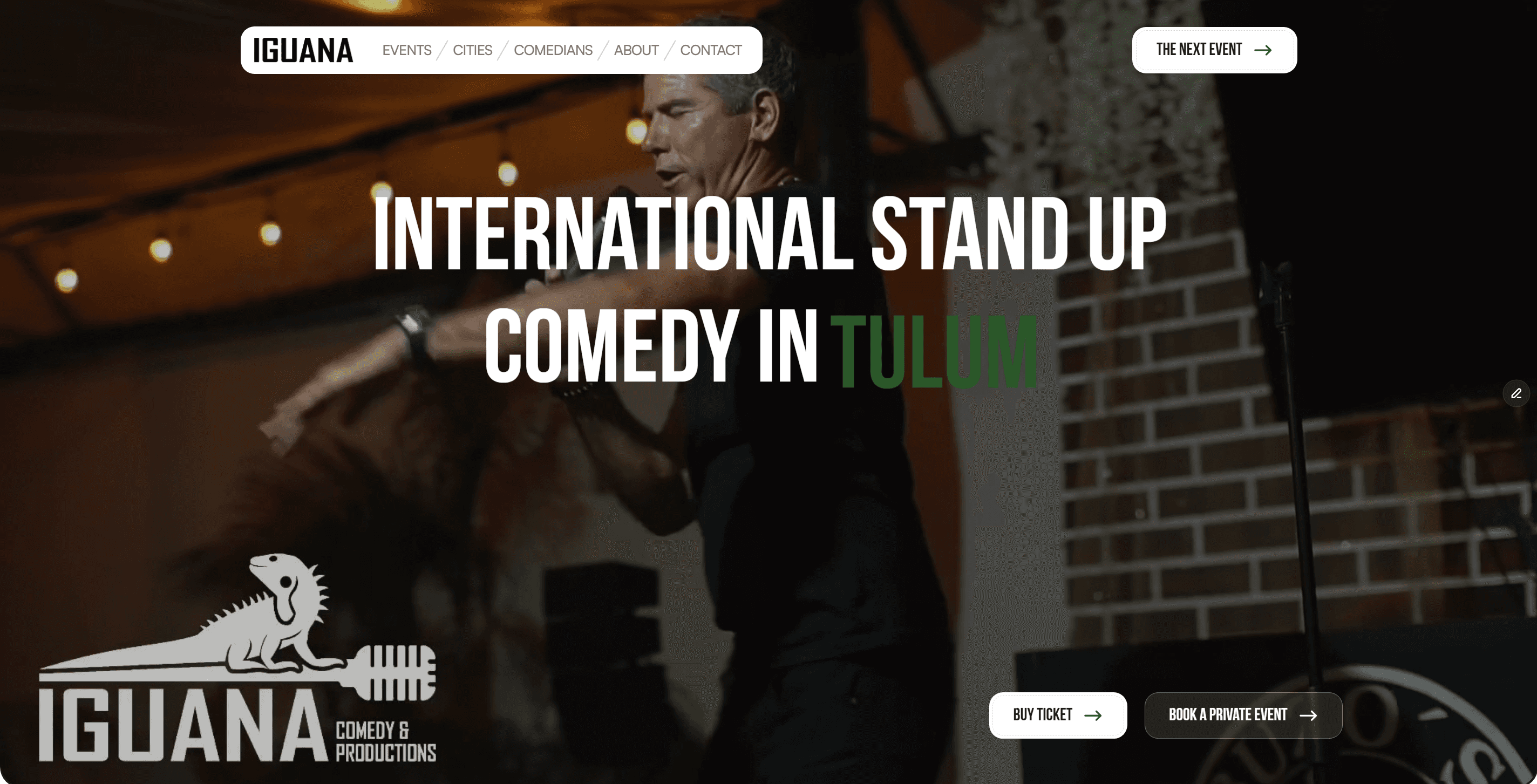Click the large IGUANA wordmark at bottom left

coord(182,726)
